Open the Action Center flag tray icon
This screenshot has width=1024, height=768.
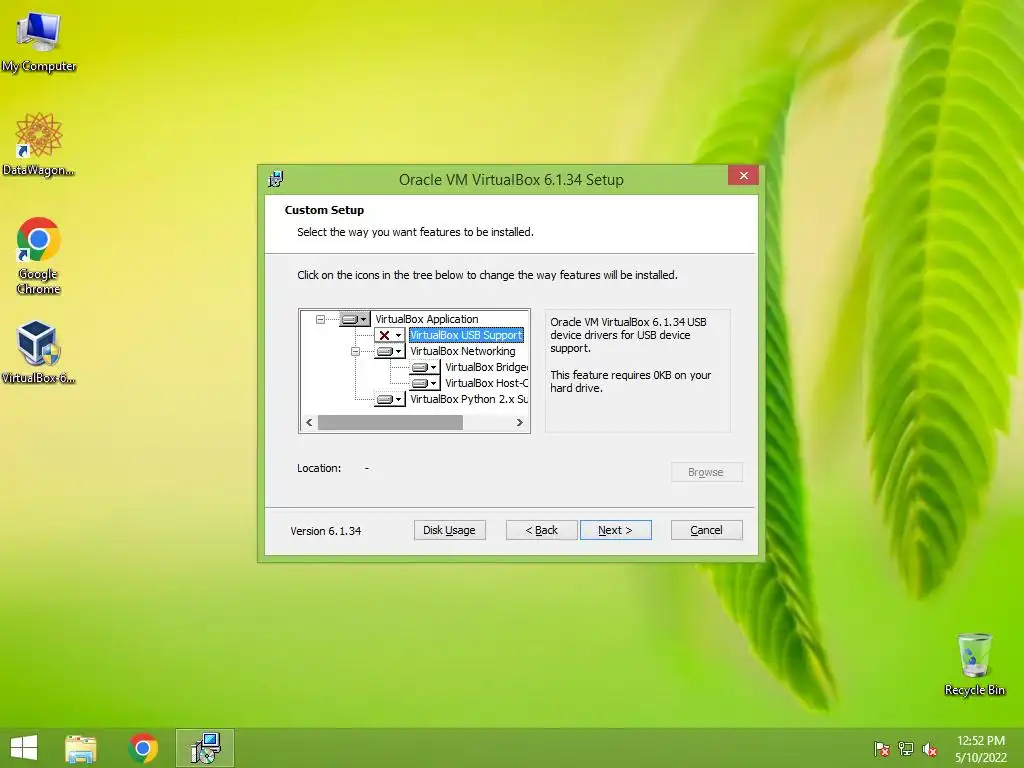(882, 749)
